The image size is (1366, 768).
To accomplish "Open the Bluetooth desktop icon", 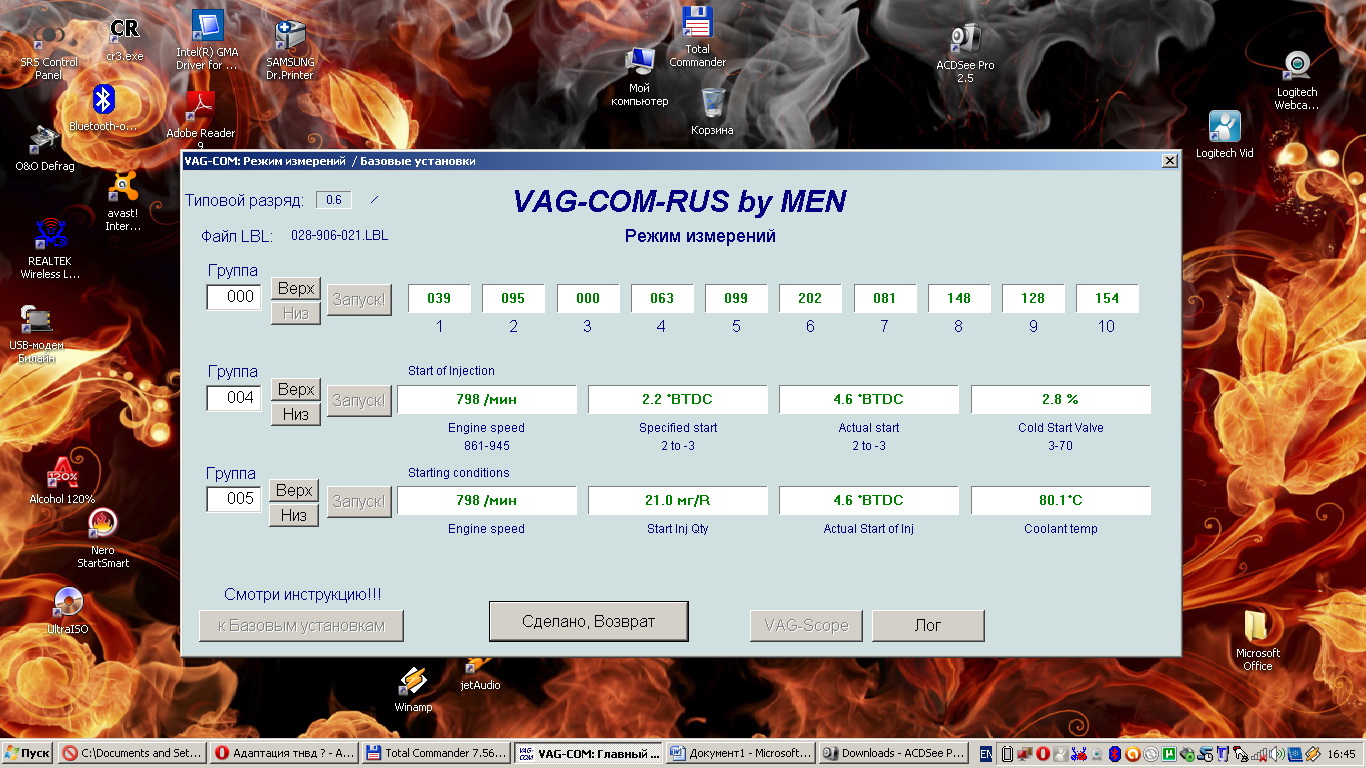I will (x=103, y=108).
